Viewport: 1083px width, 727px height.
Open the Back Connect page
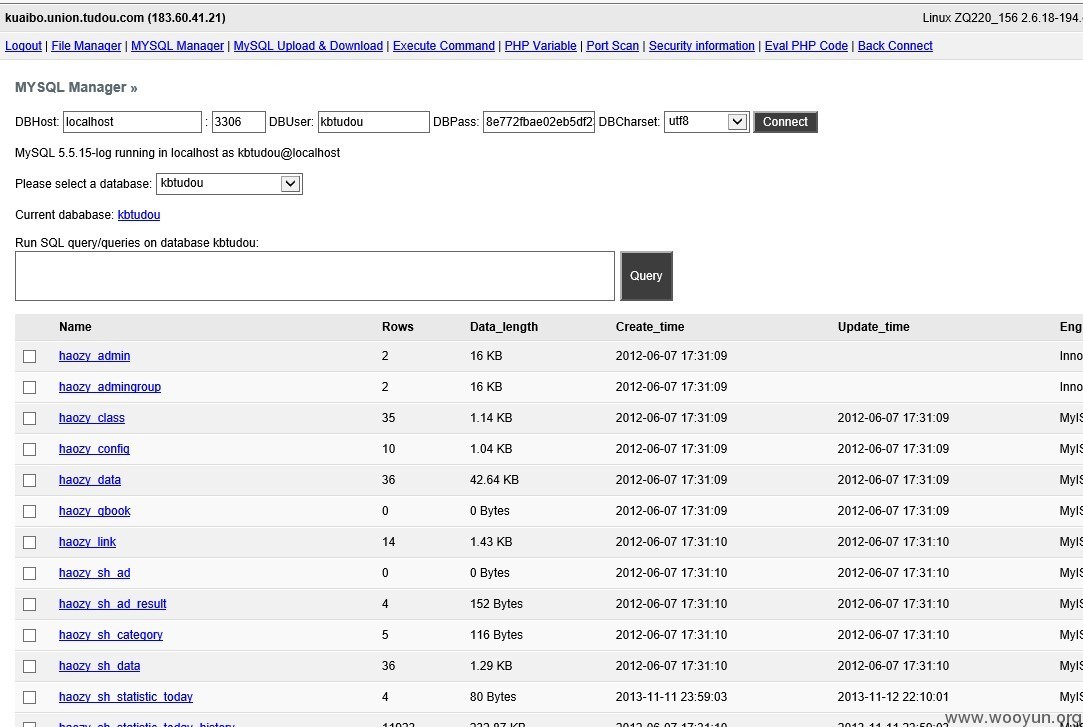(x=895, y=46)
